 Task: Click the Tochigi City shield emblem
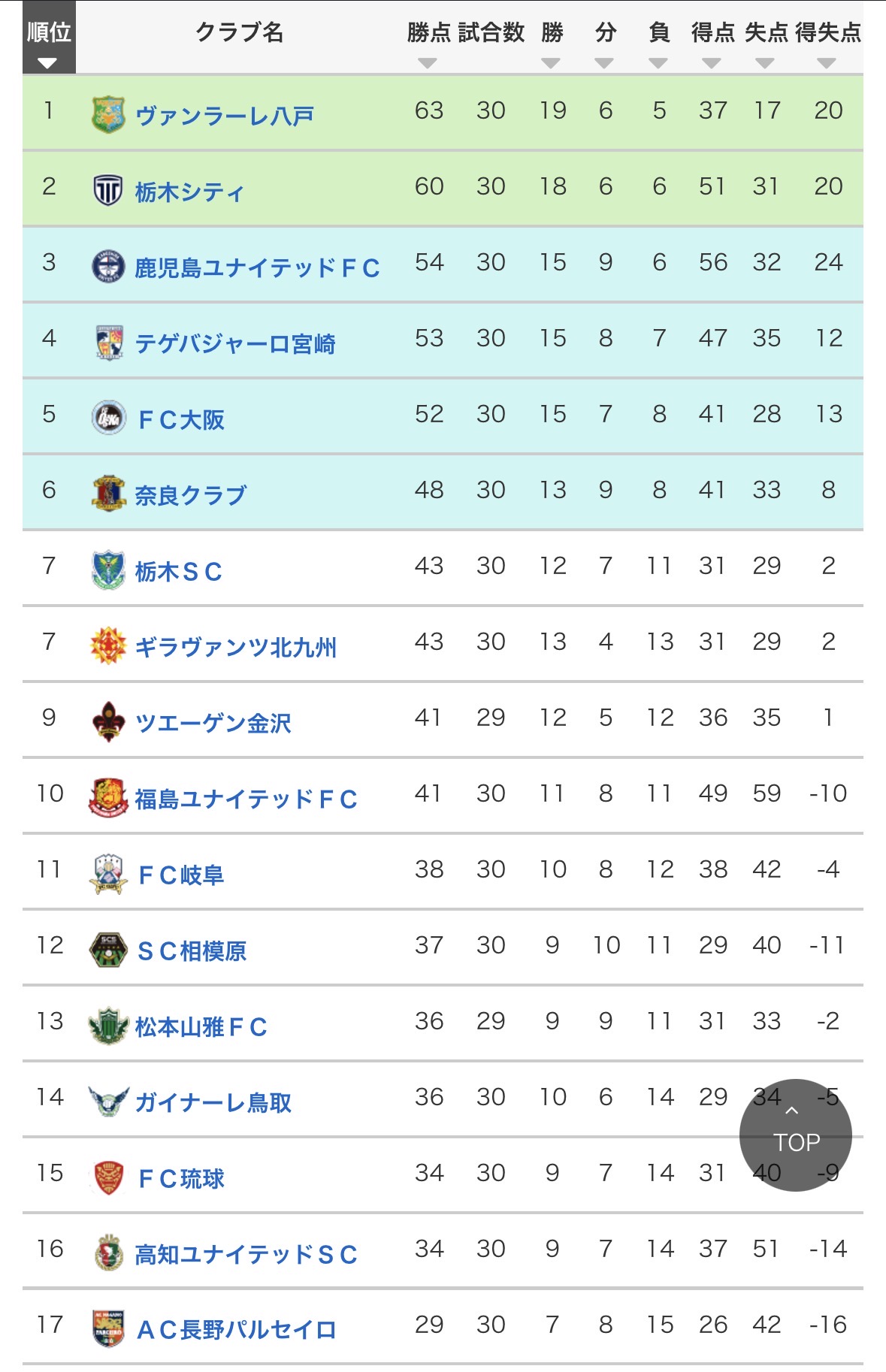108,190
